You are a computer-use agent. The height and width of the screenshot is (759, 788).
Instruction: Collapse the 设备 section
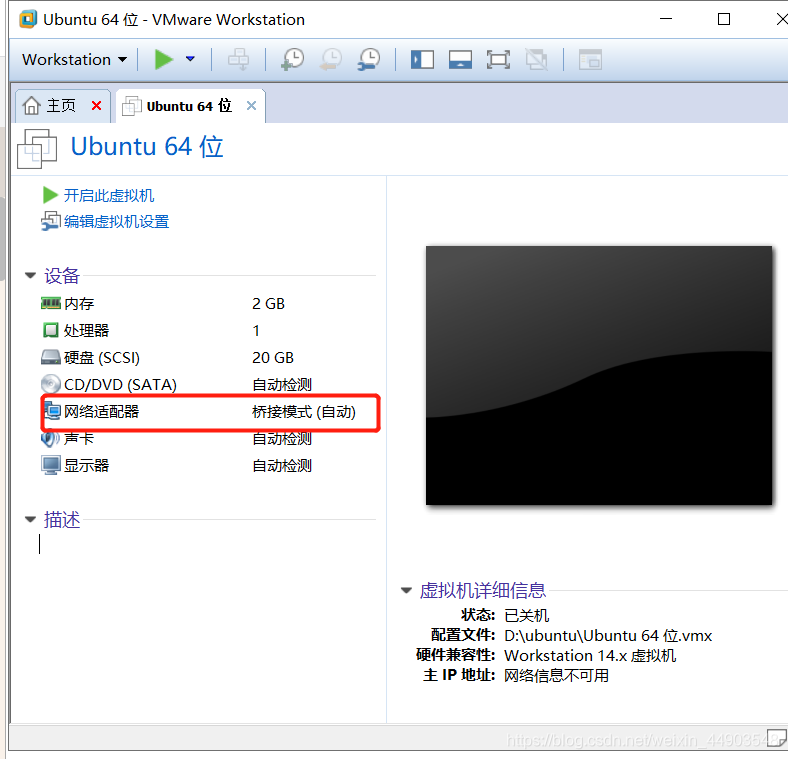(30, 275)
